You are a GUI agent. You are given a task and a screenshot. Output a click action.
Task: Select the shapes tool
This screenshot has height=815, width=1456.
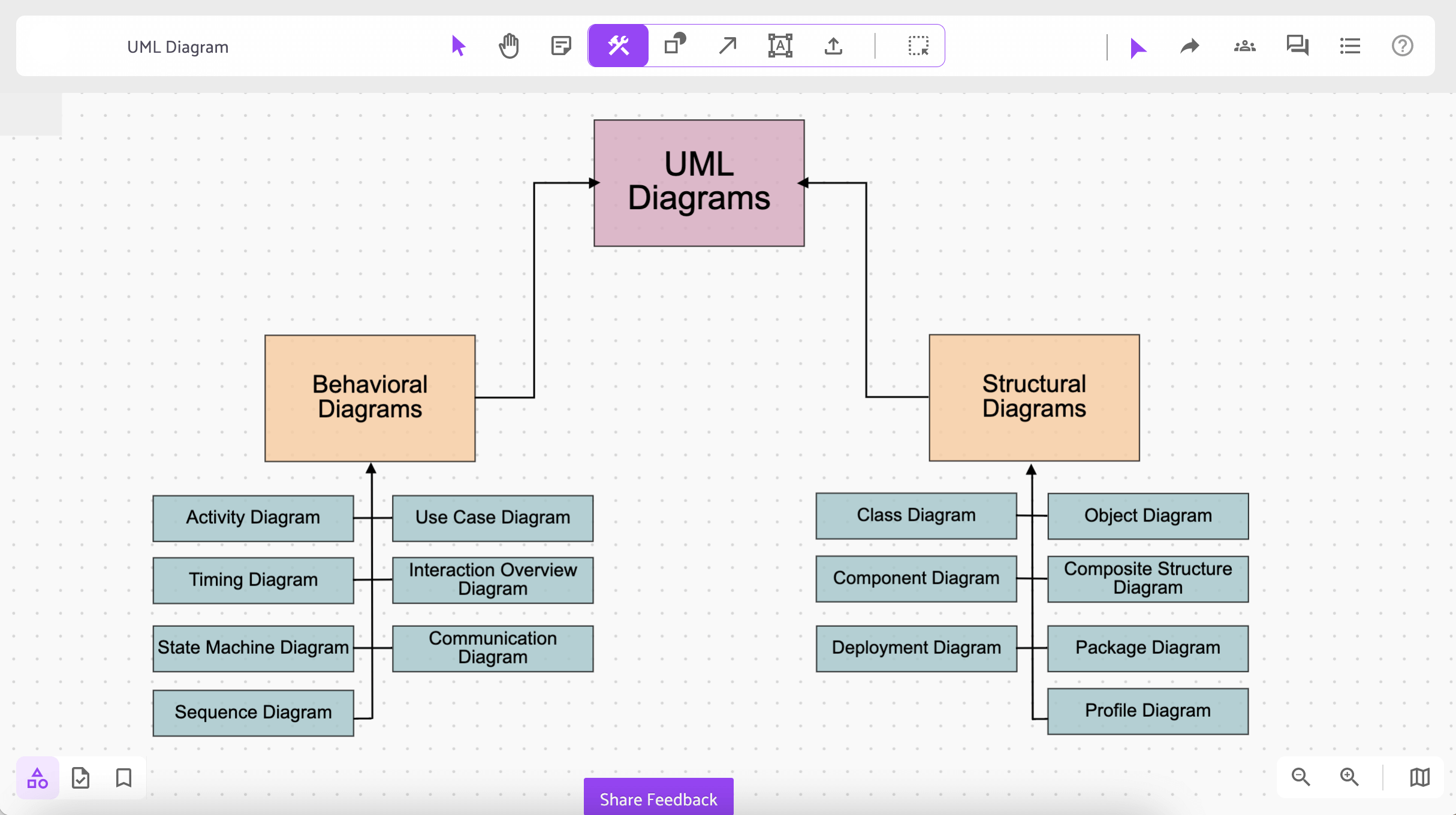pyautogui.click(x=675, y=45)
